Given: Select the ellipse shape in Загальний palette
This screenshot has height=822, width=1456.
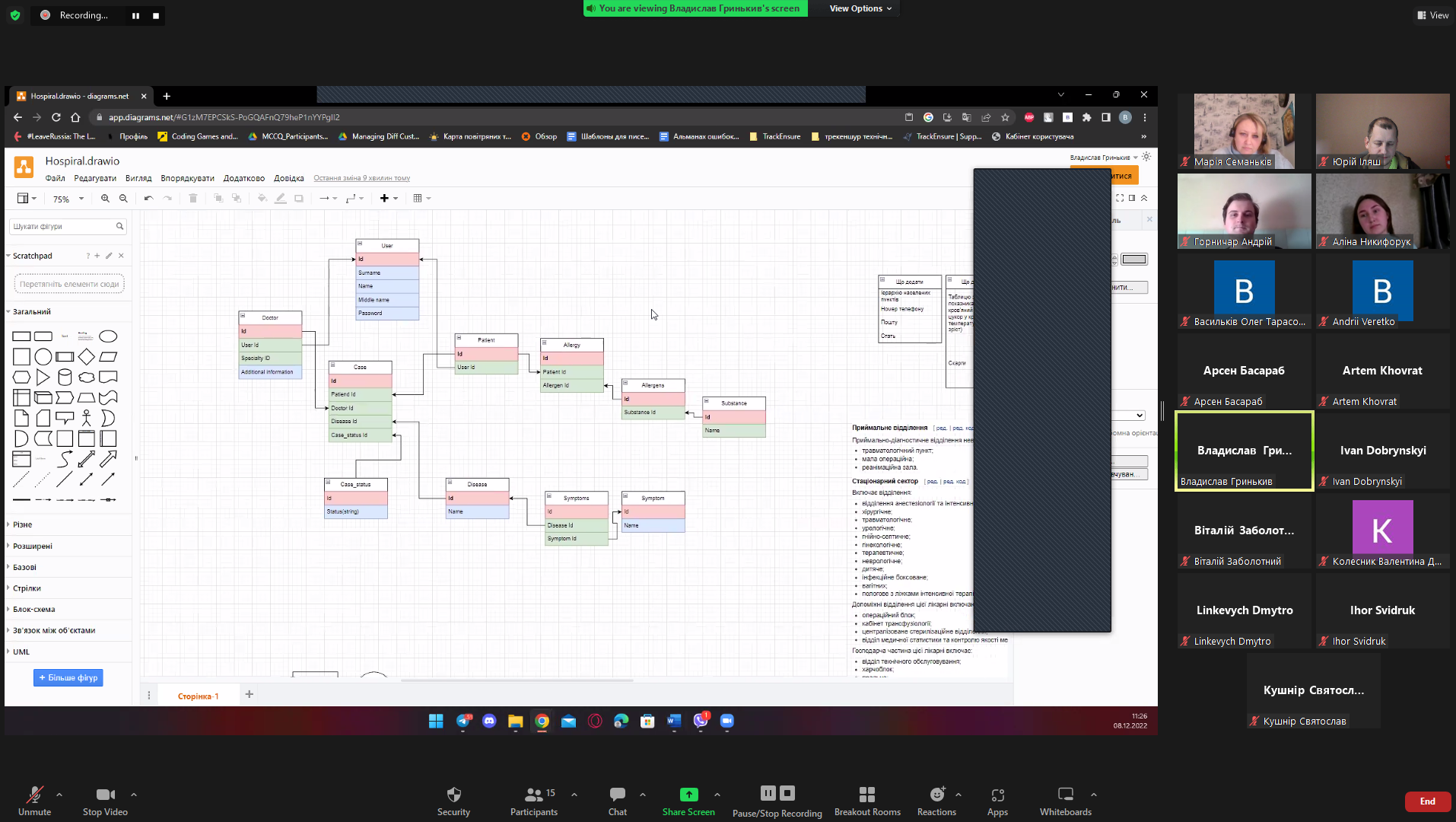Looking at the screenshot, I should pyautogui.click(x=108, y=336).
